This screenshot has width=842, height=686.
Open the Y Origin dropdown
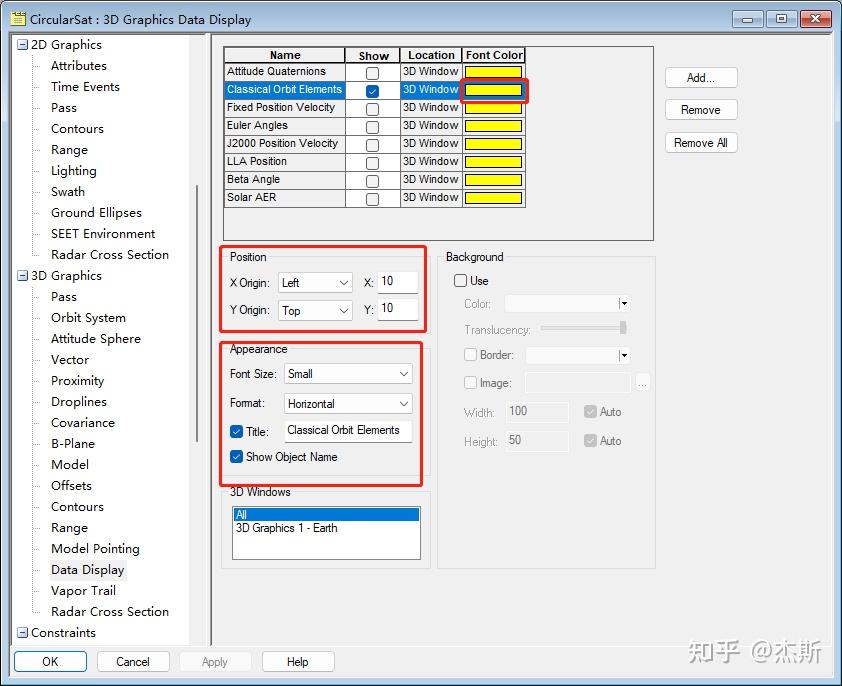tap(315, 310)
